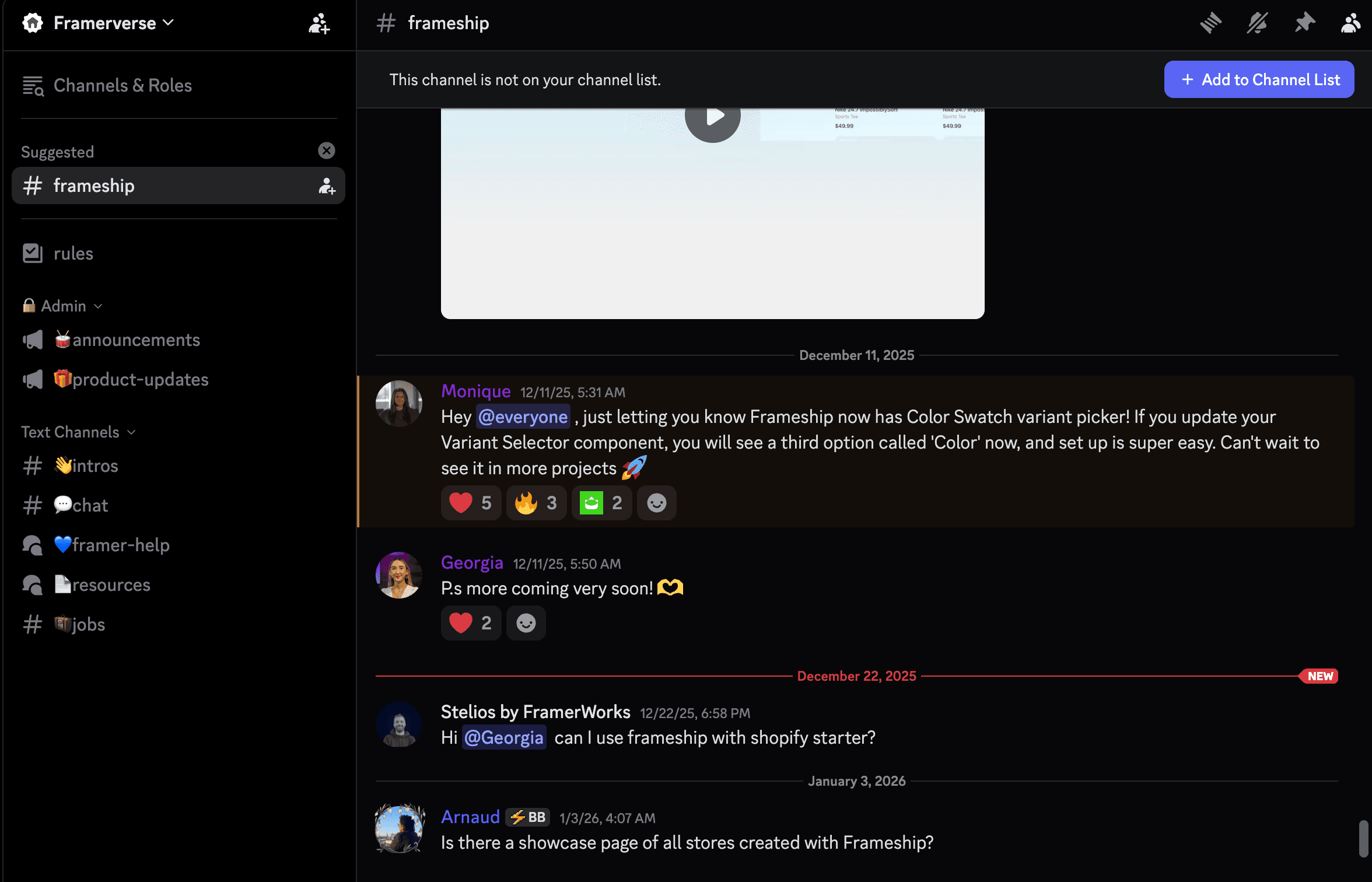Toggle the fire reaction on Monique's message
The image size is (1372, 882).
coord(535,502)
